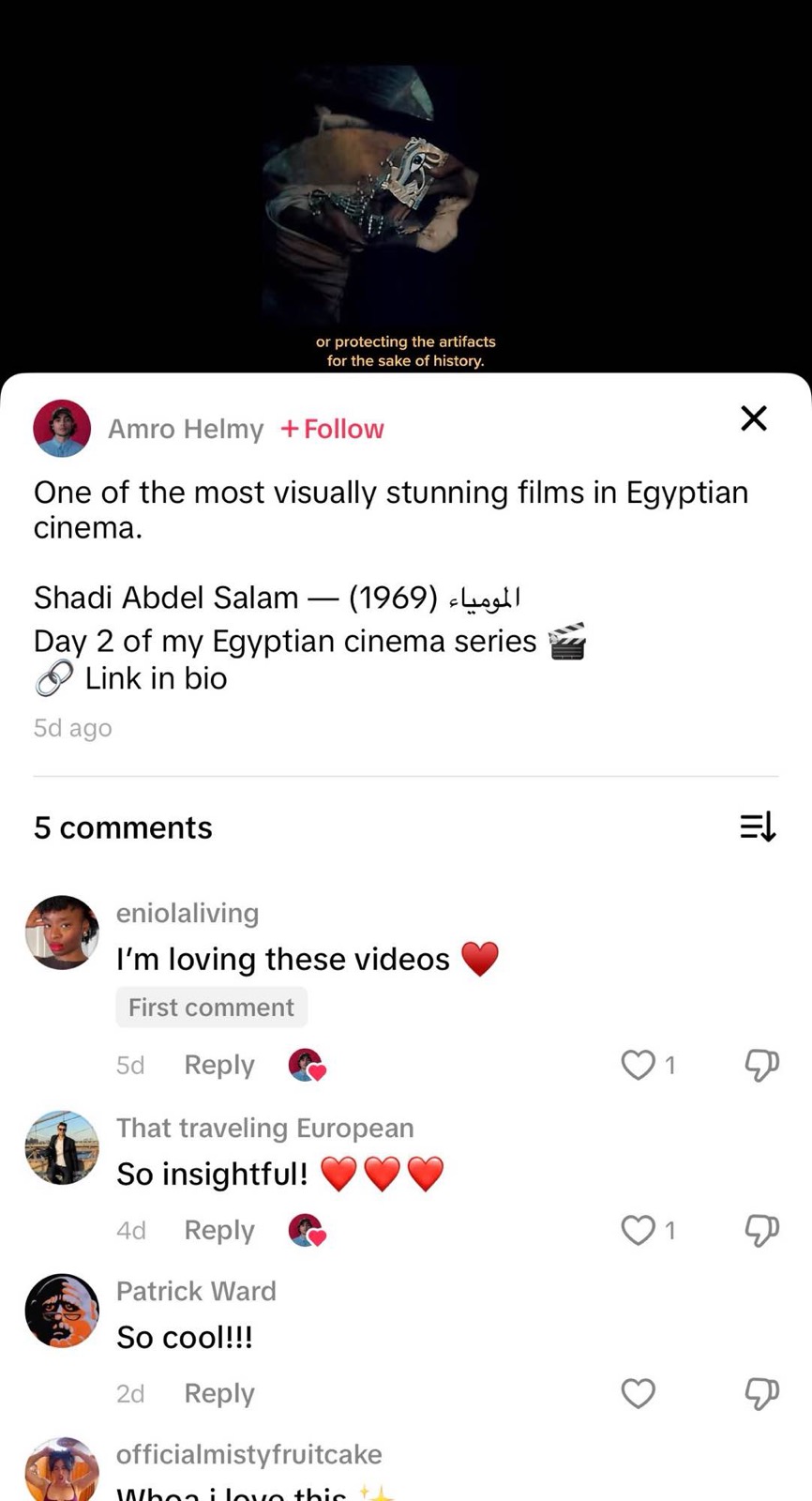Close the comments panel with the X
This screenshot has width=812, height=1501.
click(x=754, y=418)
